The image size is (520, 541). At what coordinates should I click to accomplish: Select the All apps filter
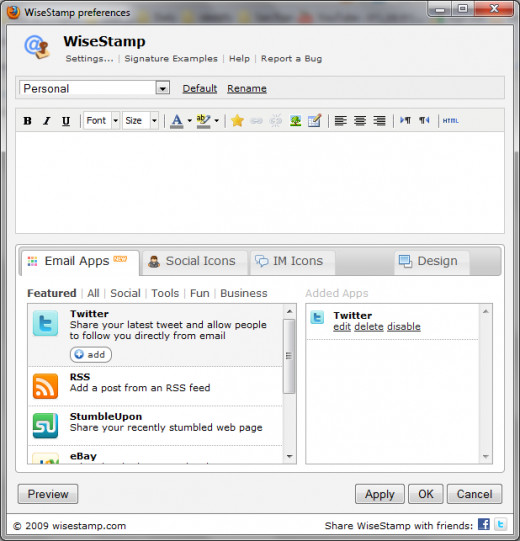[93, 293]
